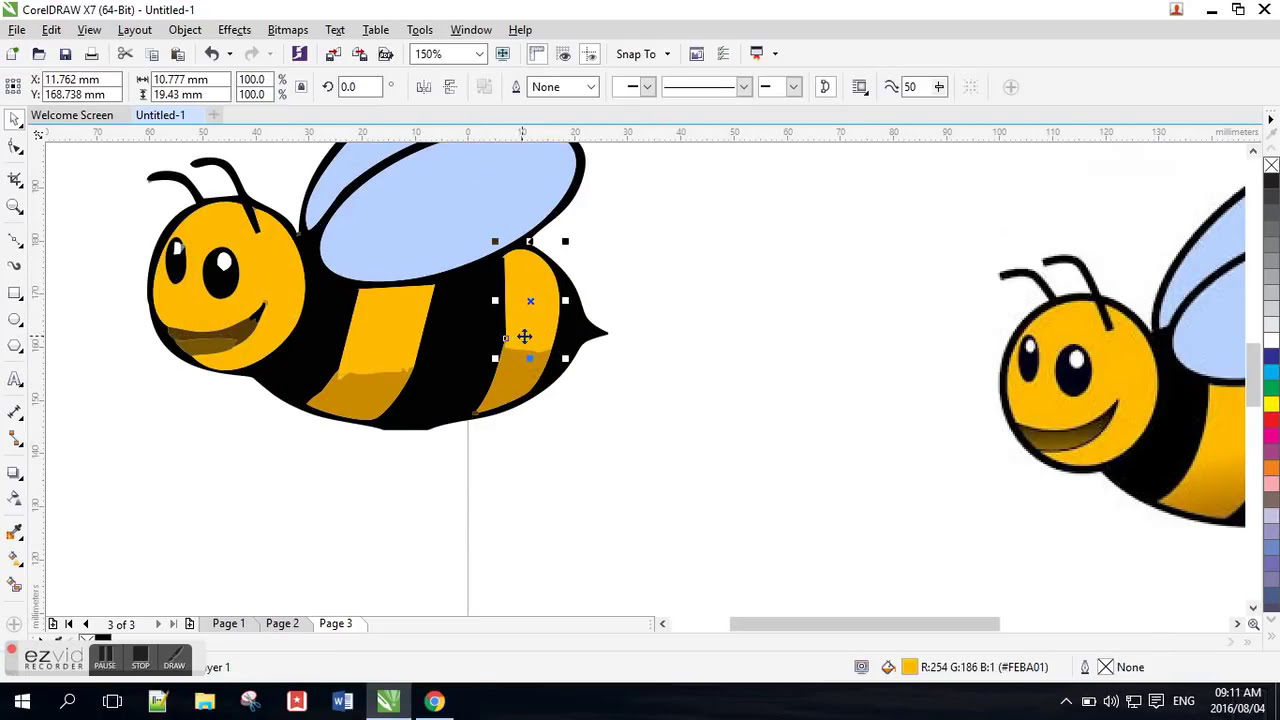This screenshot has width=1280, height=720.
Task: Click the Undo arrow icon
Action: (212, 54)
